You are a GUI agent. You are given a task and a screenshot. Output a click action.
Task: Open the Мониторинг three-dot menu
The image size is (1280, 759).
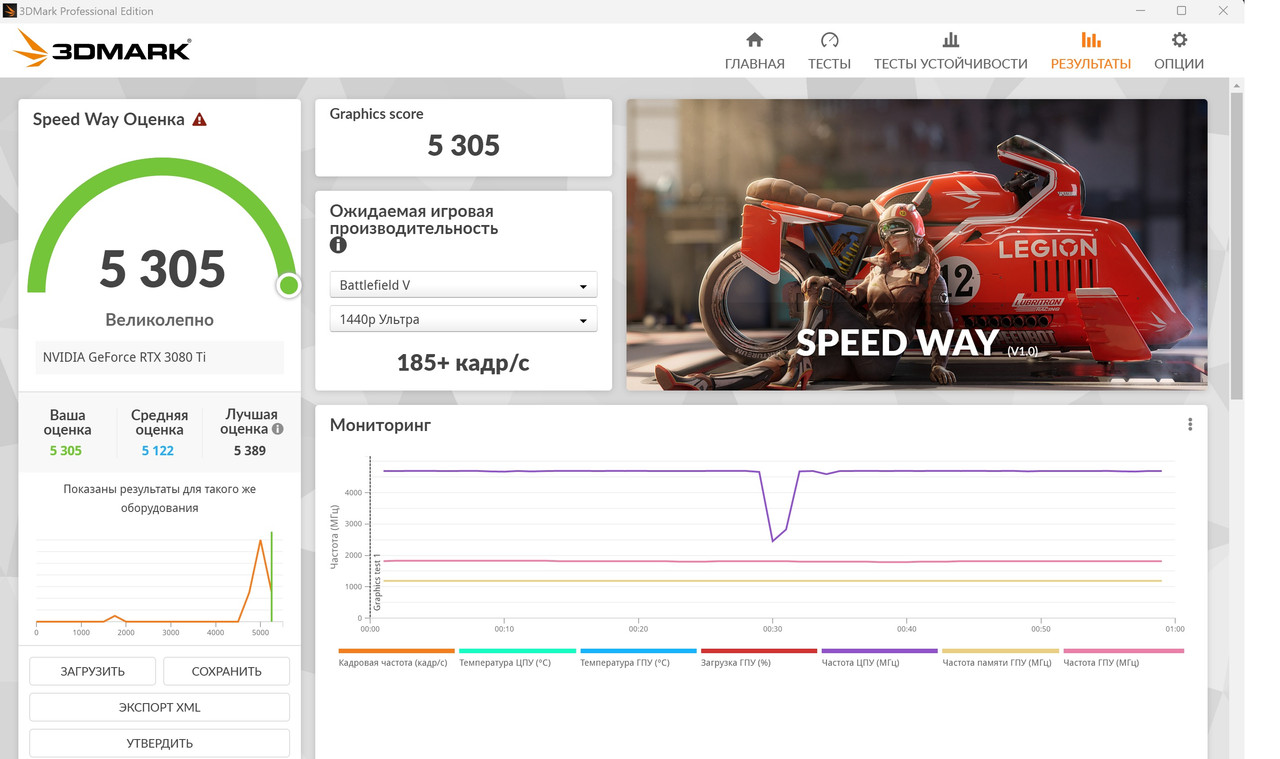click(x=1190, y=424)
